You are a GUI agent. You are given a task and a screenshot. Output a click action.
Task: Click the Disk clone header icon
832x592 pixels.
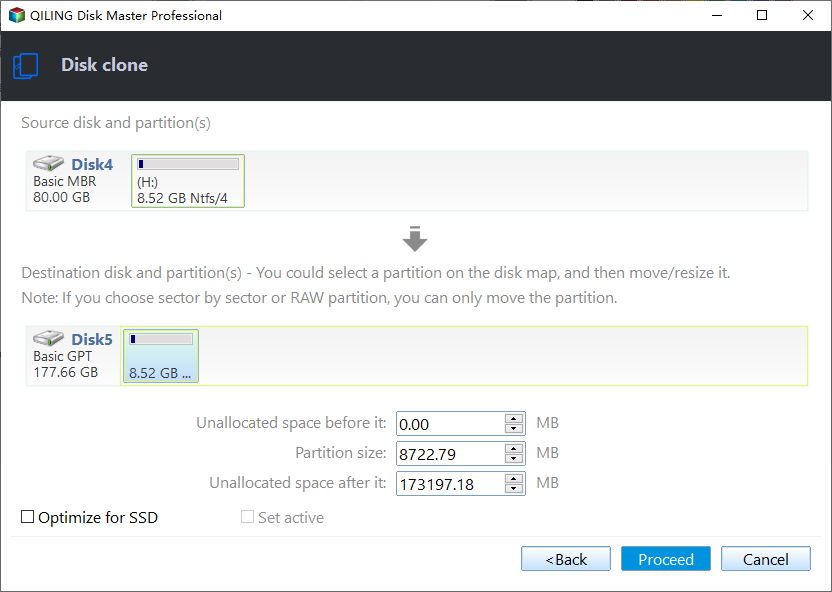[25, 66]
